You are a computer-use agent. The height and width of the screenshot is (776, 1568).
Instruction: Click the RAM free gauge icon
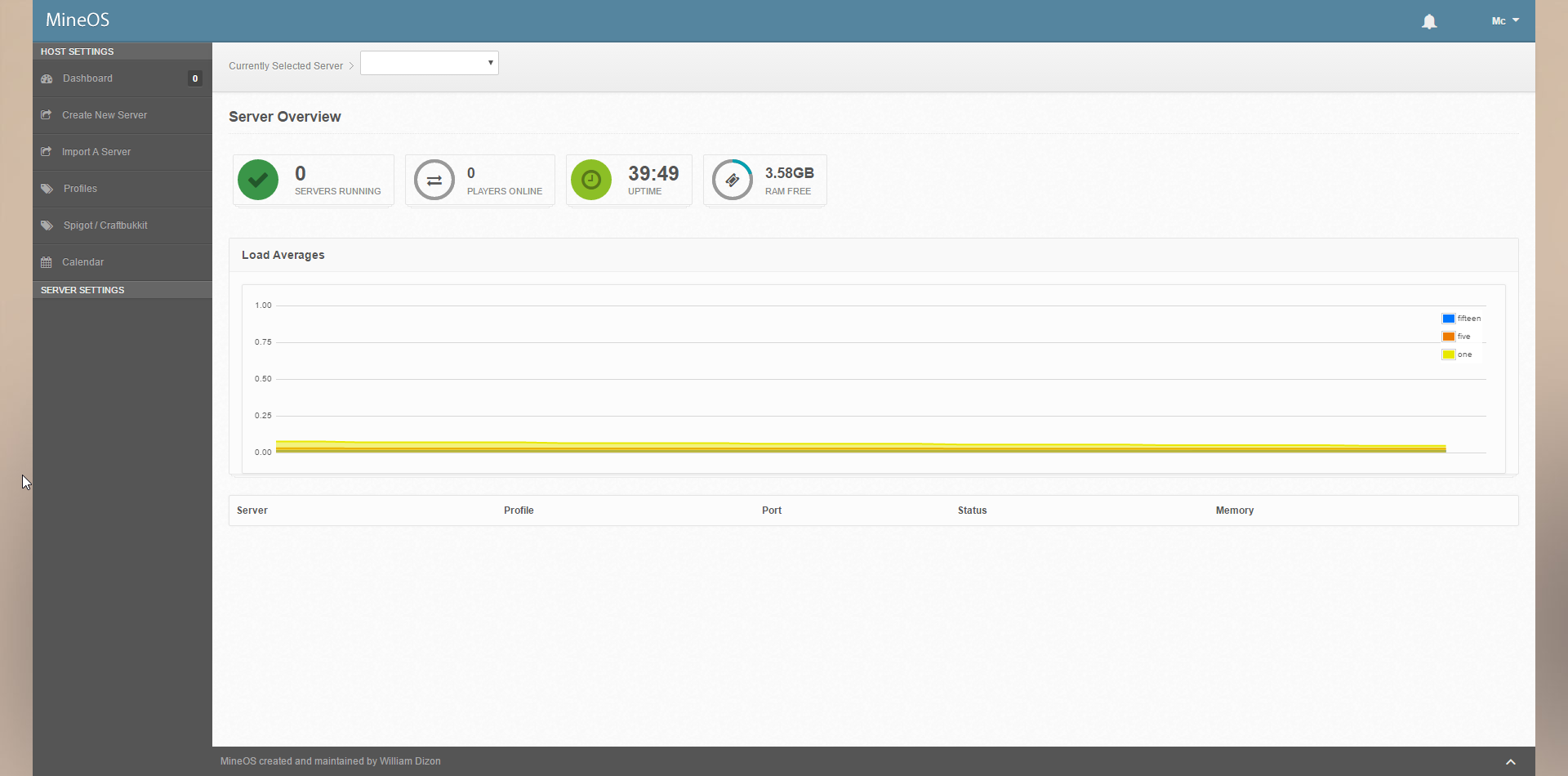(x=732, y=180)
